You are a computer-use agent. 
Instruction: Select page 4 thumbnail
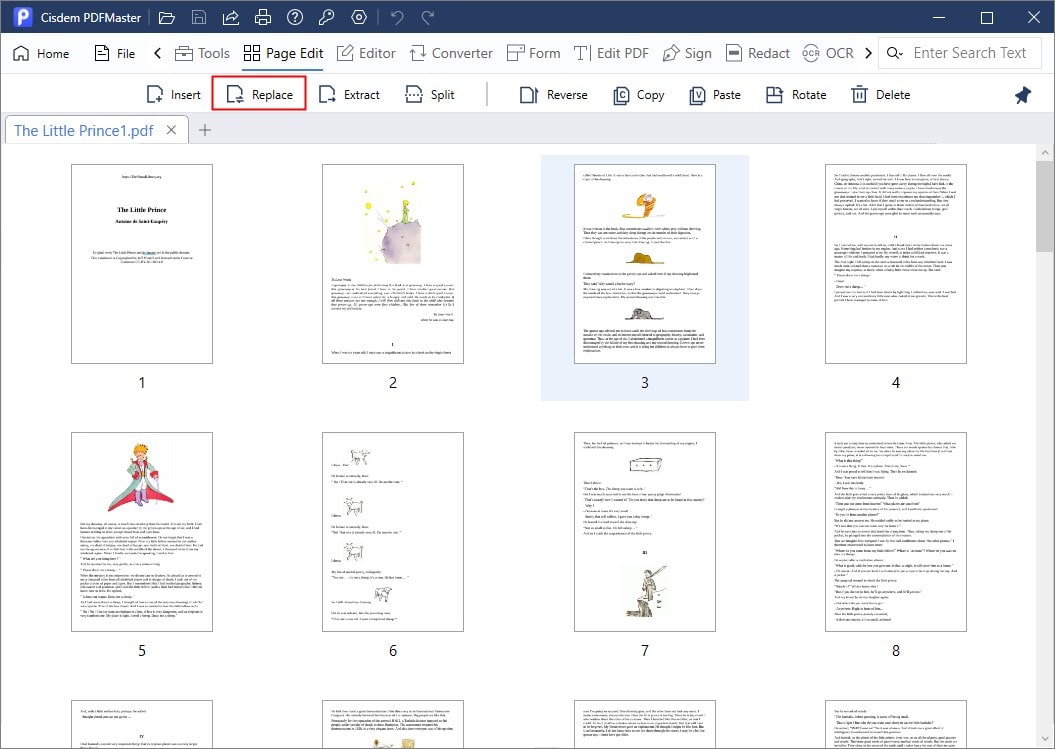point(896,264)
